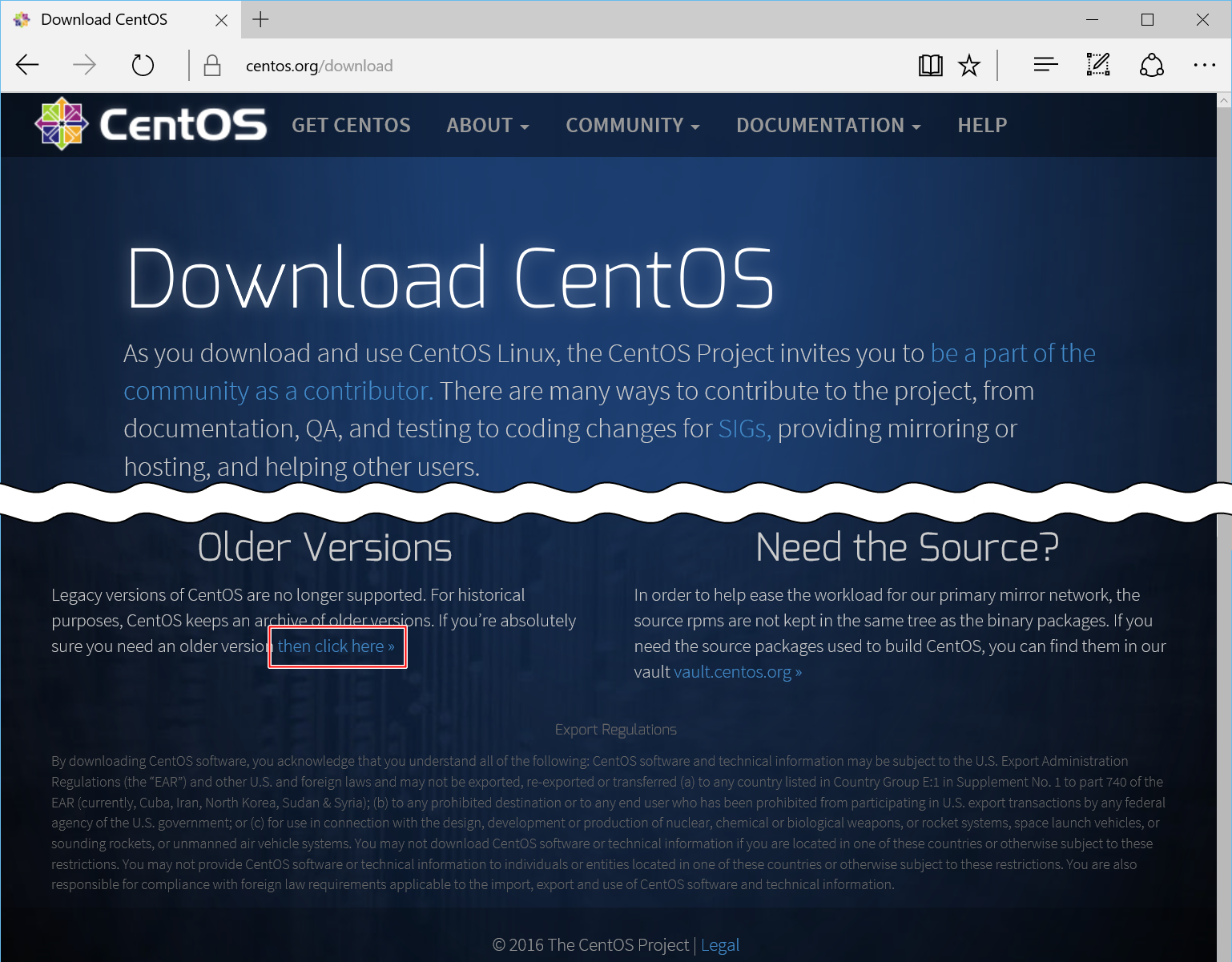Minimize the browser window
The image size is (1232, 962).
(x=1092, y=19)
